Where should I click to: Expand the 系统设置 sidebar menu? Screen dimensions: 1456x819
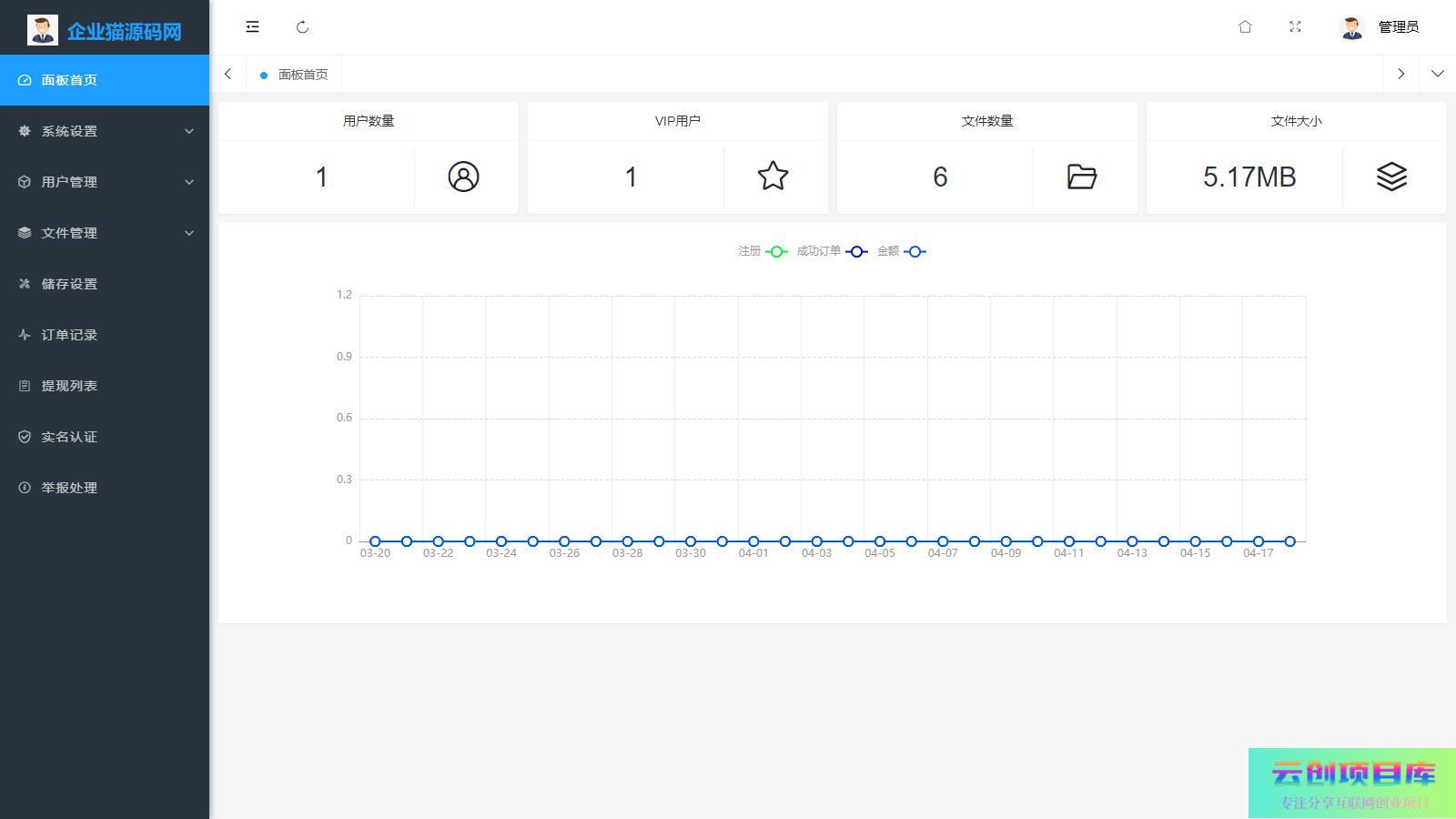[105, 131]
